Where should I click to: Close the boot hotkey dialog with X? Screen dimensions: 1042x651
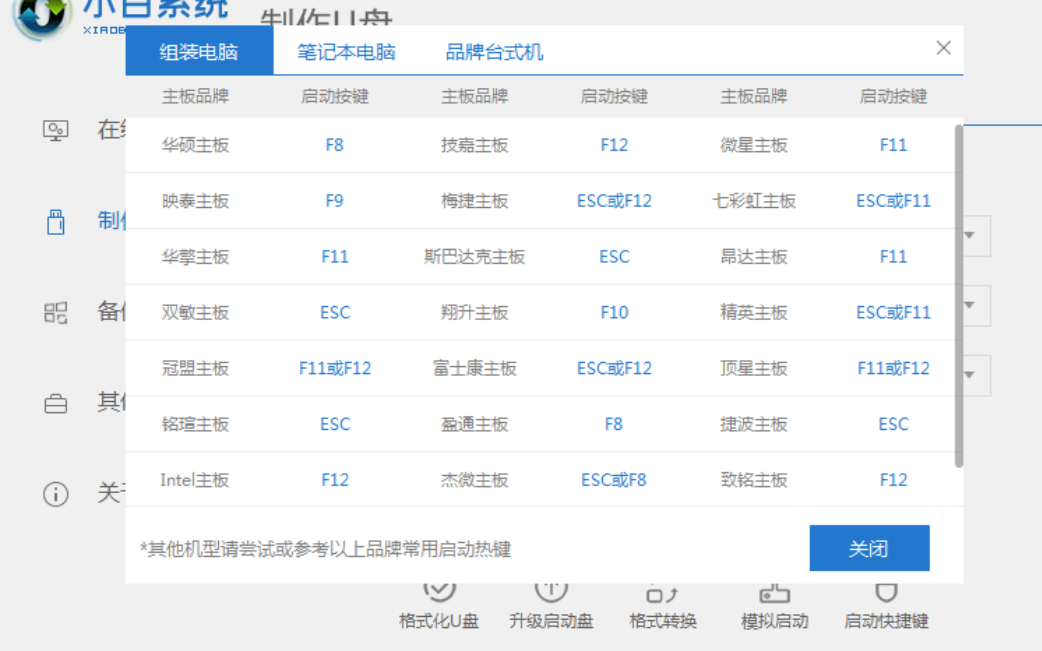(943, 48)
